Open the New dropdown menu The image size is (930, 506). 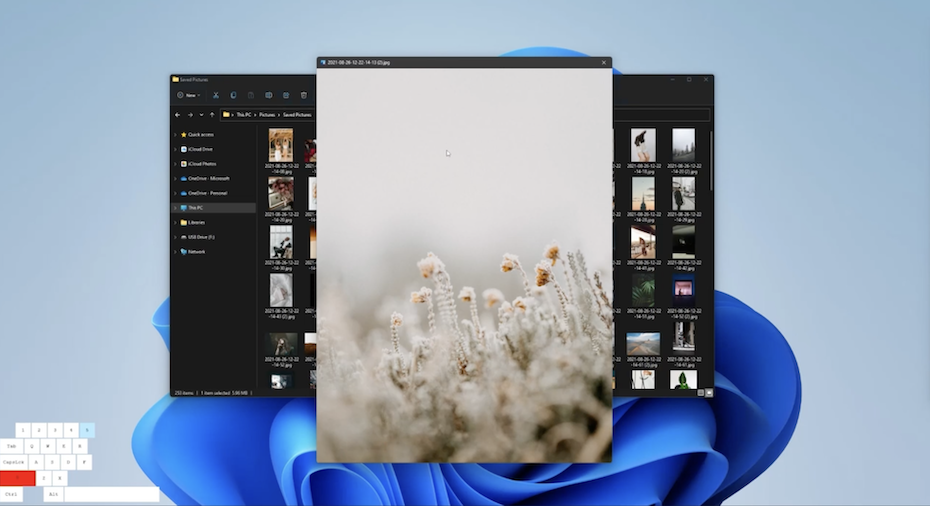click(x=188, y=95)
